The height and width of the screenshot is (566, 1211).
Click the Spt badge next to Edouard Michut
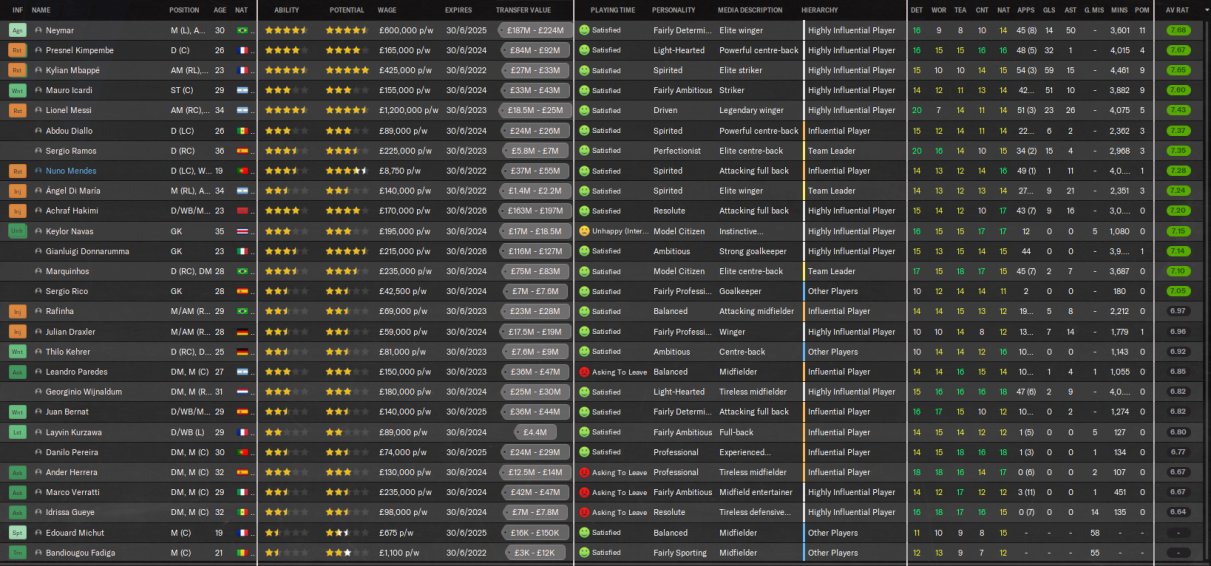point(17,533)
